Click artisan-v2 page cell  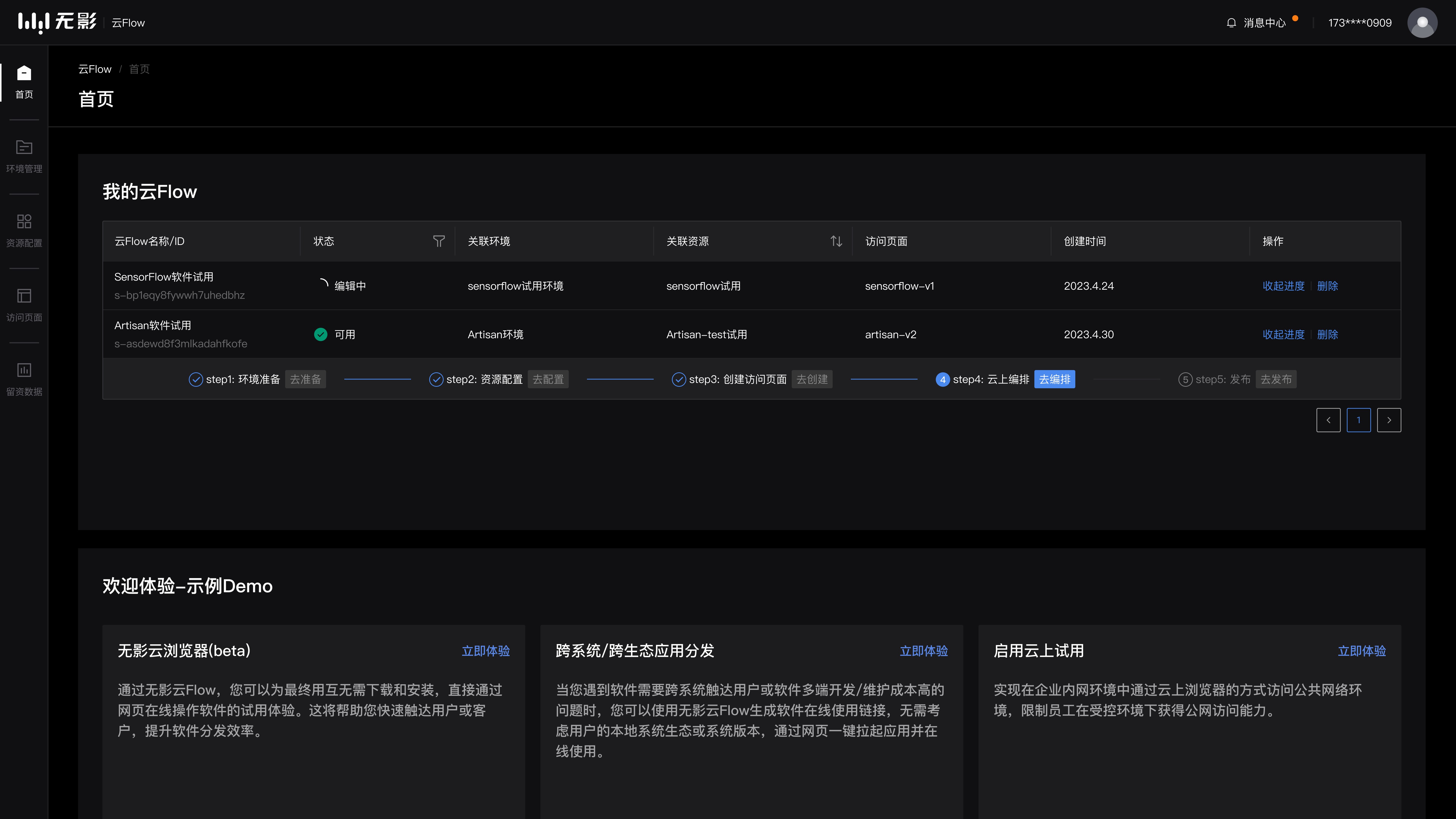click(x=890, y=335)
